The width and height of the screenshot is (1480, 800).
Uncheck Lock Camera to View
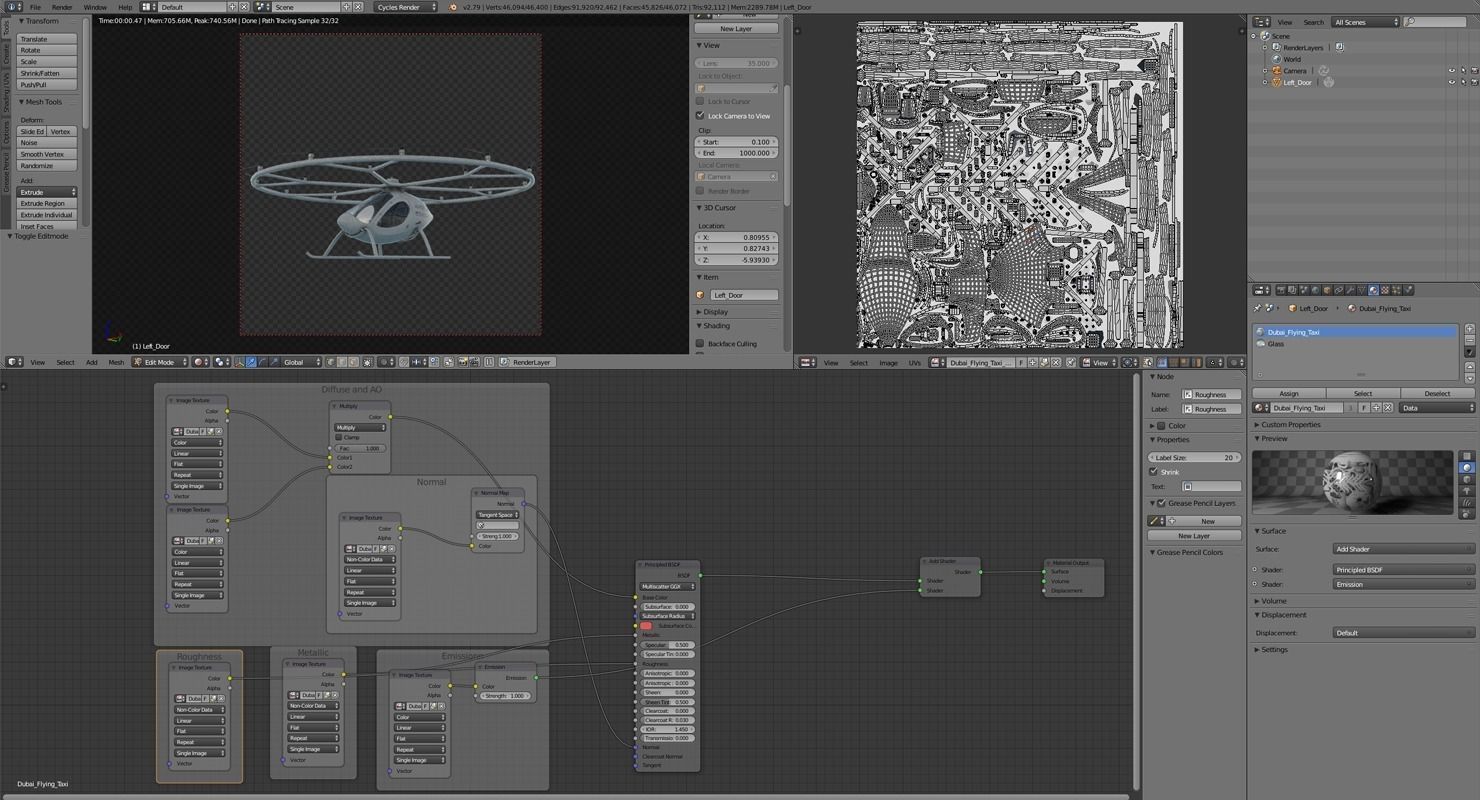700,115
